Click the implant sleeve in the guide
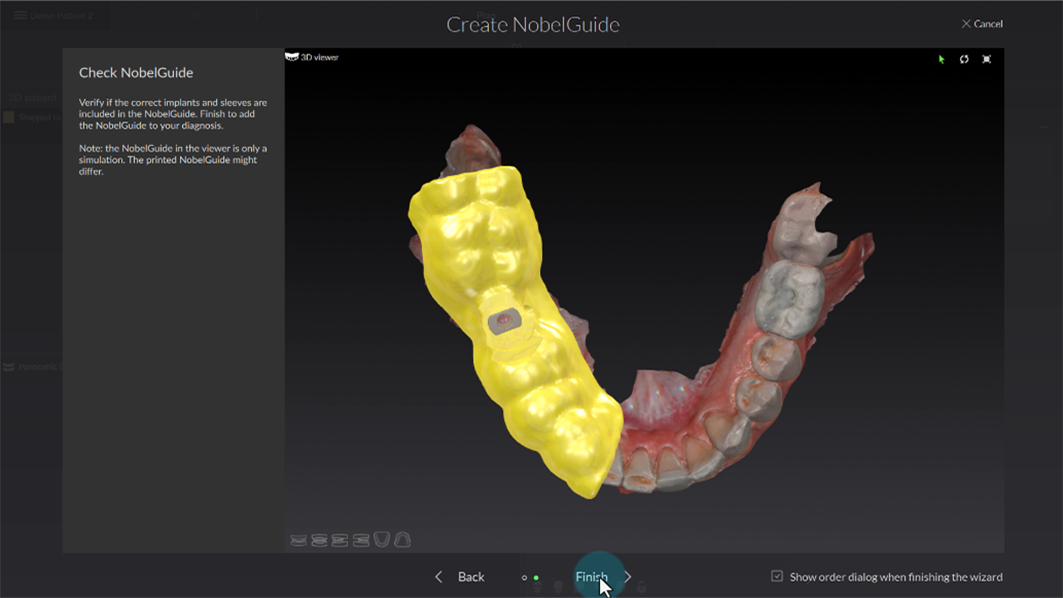Image resolution: width=1063 pixels, height=598 pixels. 503,321
